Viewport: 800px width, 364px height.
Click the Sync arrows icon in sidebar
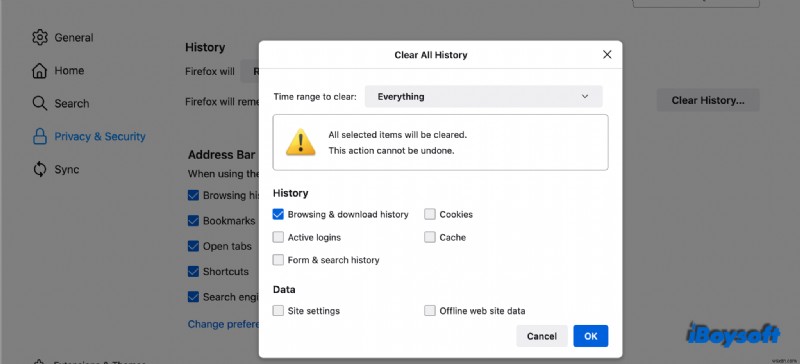point(40,169)
